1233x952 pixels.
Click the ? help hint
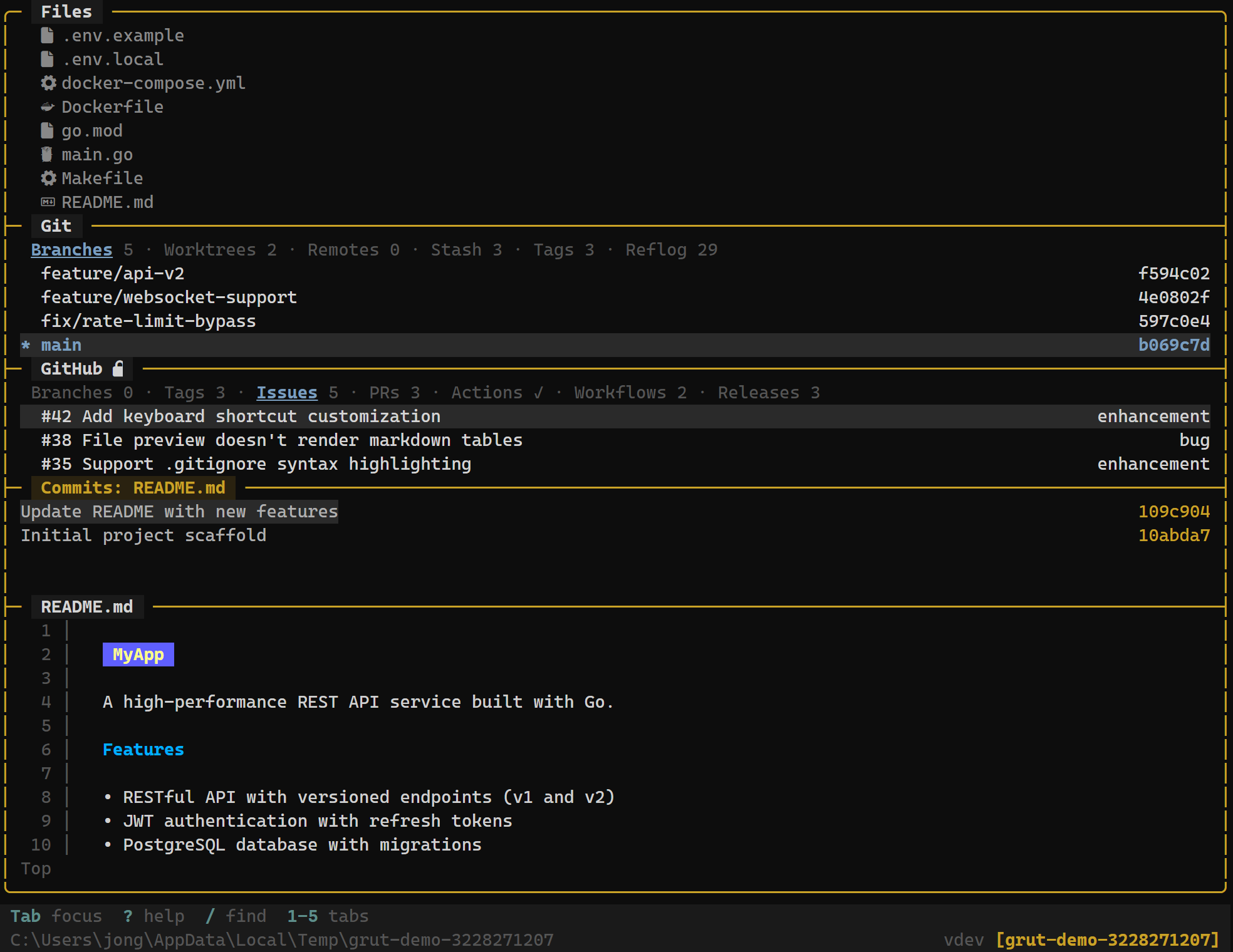click(x=153, y=916)
